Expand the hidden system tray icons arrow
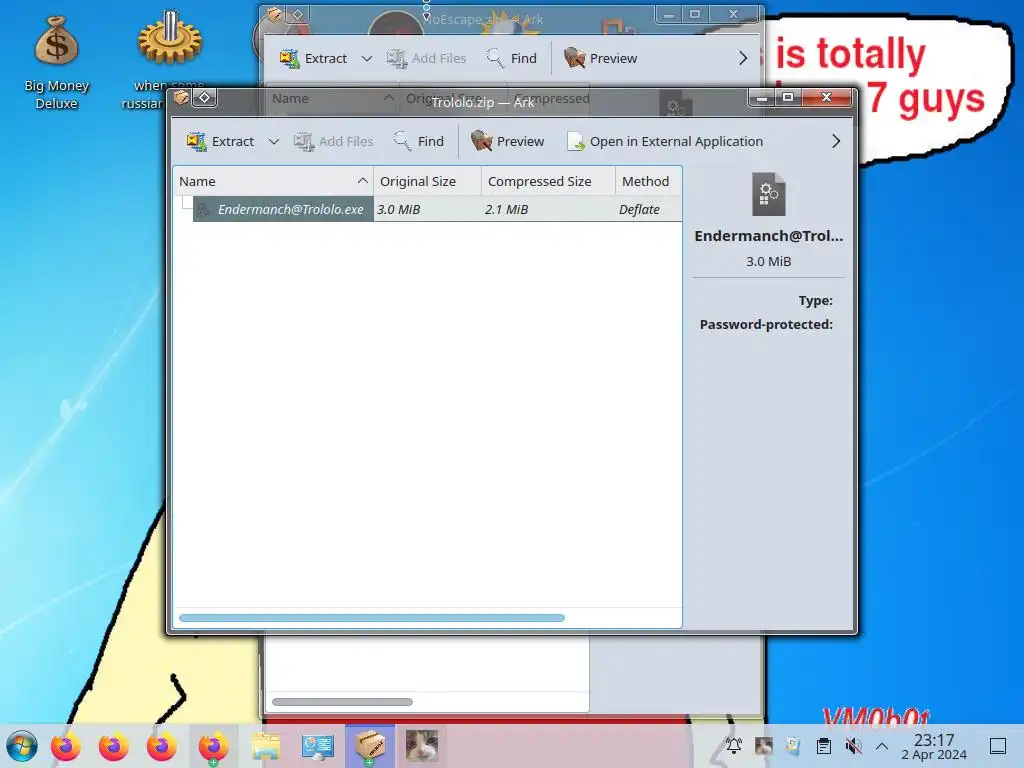1024x768 pixels. (882, 746)
